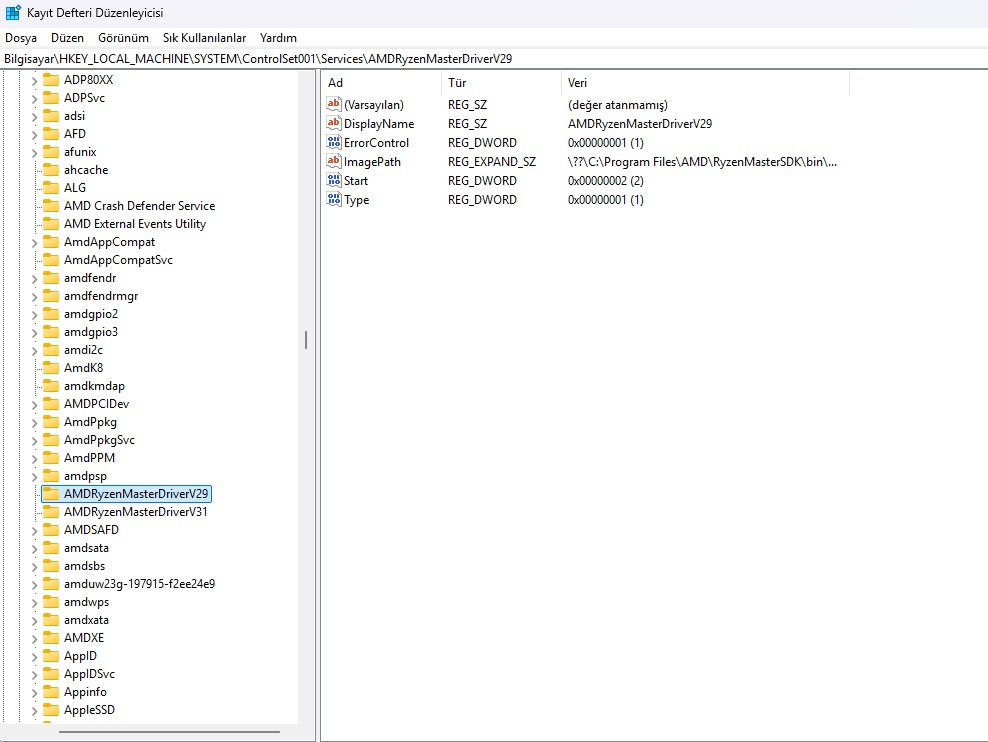Image resolution: width=988 pixels, height=742 pixels.
Task: Expand the ADPSvc key
Action: pyautogui.click(x=35, y=98)
